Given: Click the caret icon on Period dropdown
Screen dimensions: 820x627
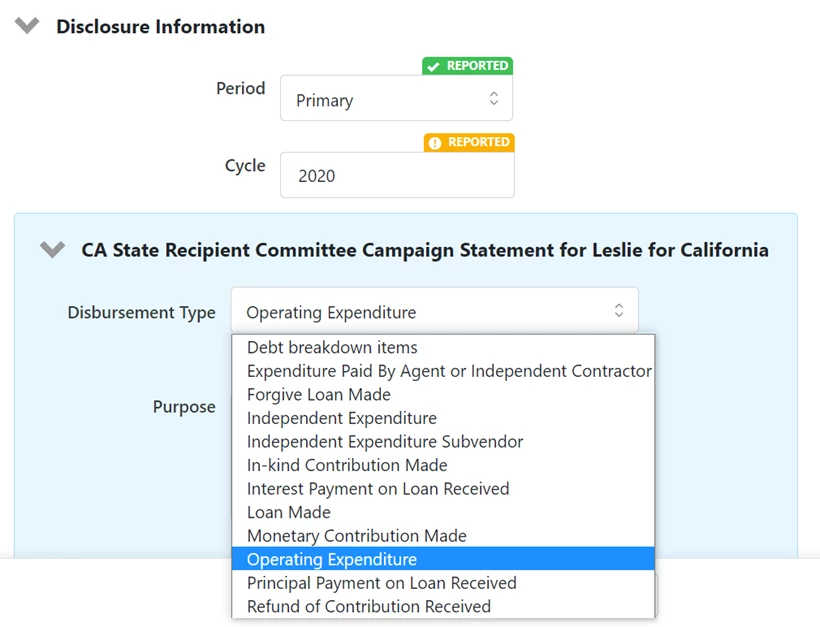Looking at the screenshot, I should 494,99.
